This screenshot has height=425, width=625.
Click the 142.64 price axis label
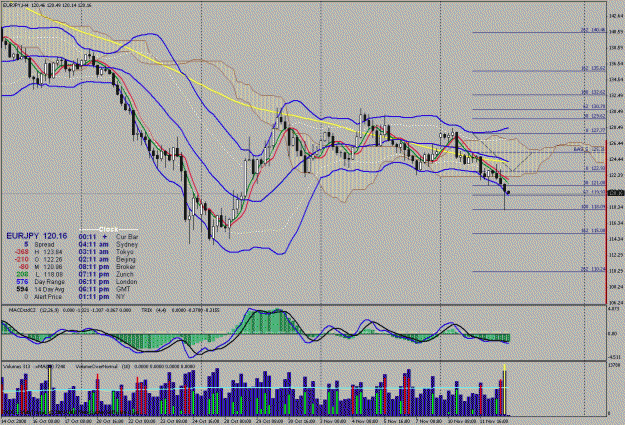(x=616, y=16)
